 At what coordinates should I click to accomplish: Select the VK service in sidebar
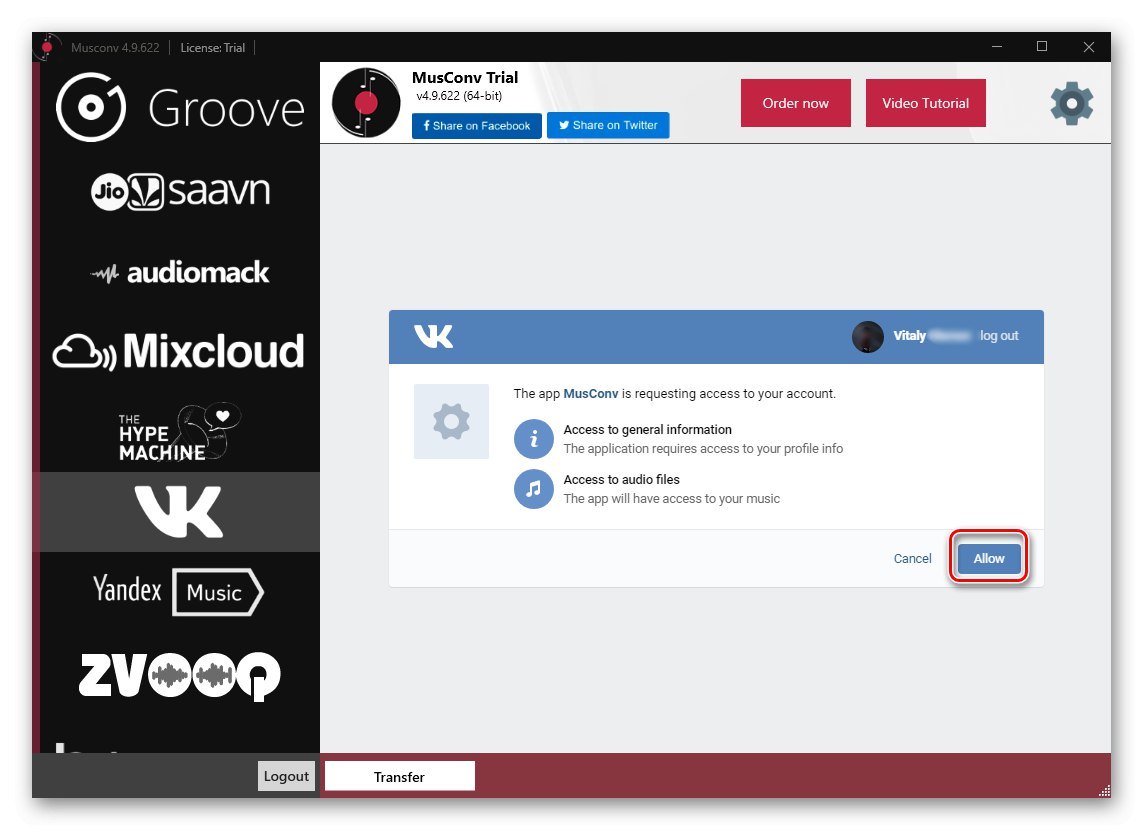click(x=179, y=512)
